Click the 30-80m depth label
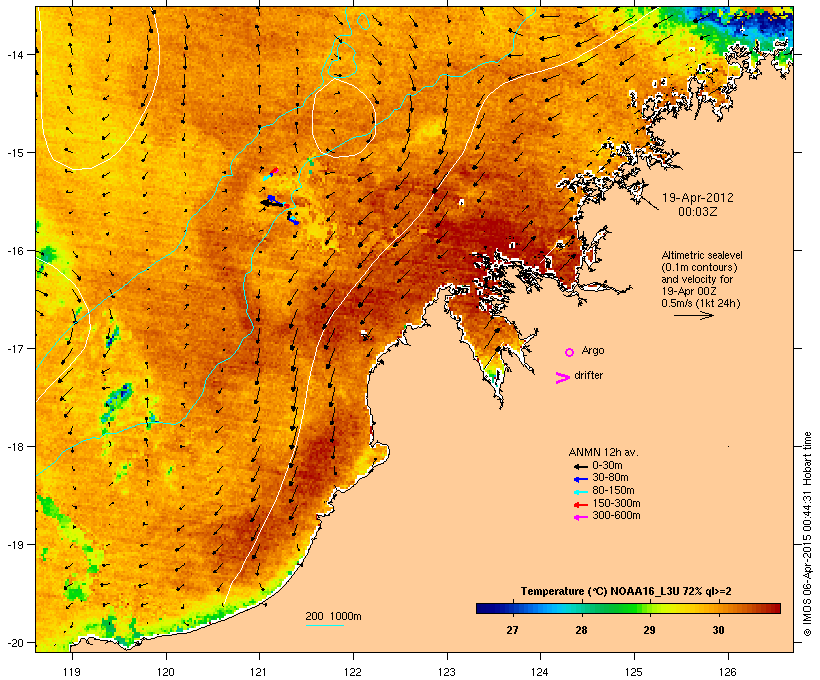The height and width of the screenshot is (680, 820). pos(610,478)
